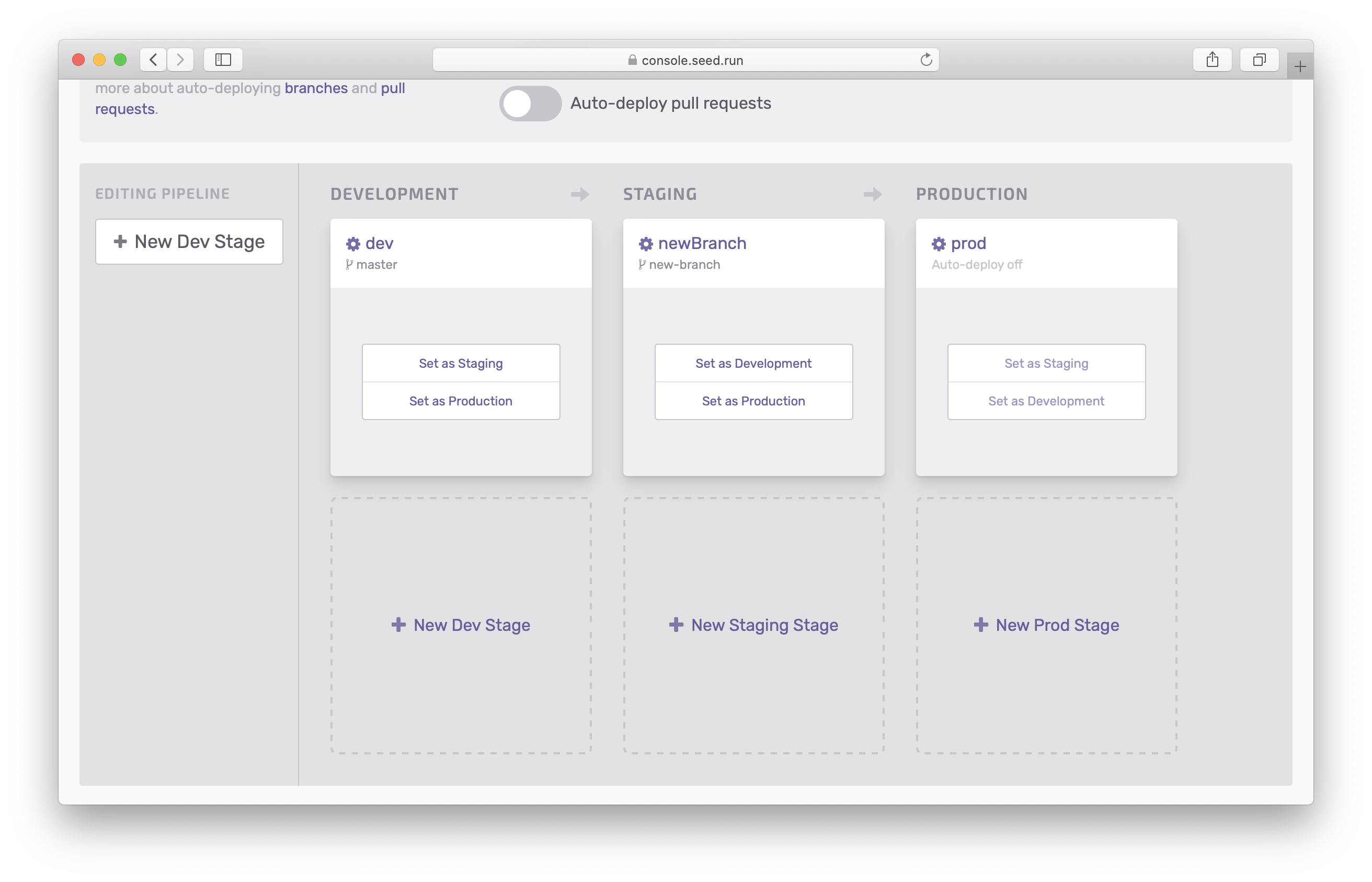Set newBranch as Development
This screenshot has height=882, width=1372.
754,363
